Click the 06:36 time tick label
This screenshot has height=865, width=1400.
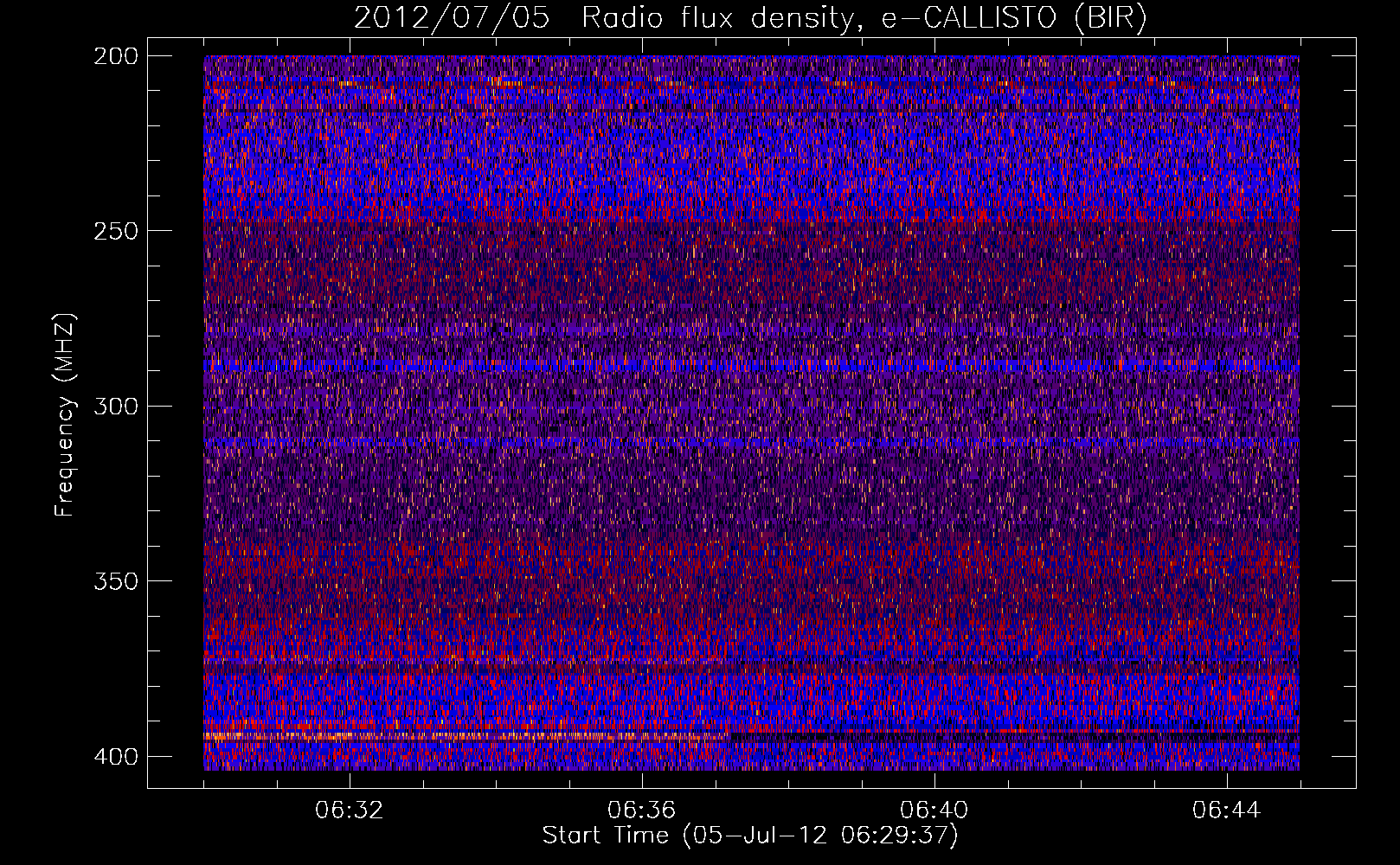642,811
